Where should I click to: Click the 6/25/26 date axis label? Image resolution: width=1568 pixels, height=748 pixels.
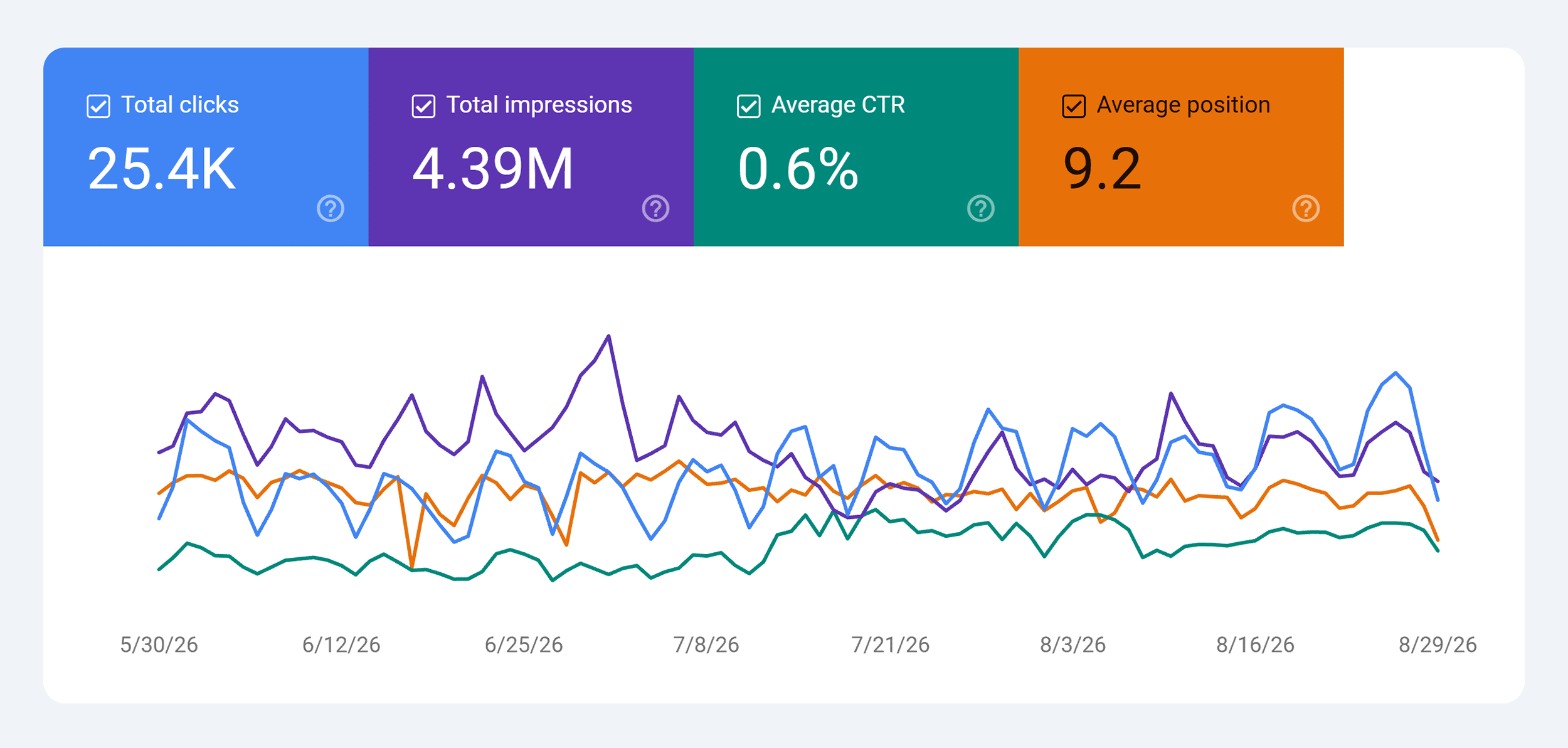[x=524, y=644]
